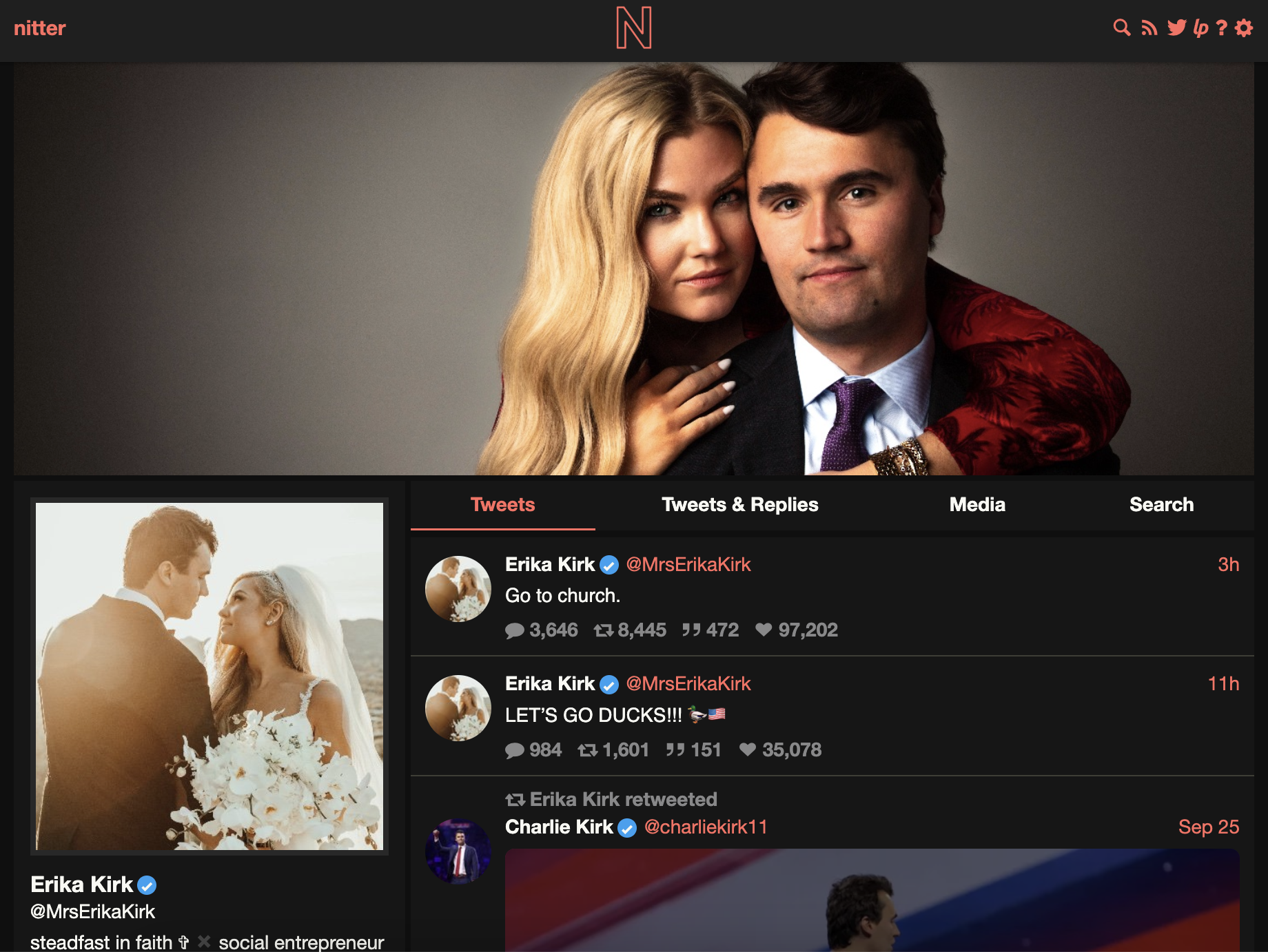The height and width of the screenshot is (952, 1268).
Task: Open the search icon in header
Action: (x=1122, y=28)
